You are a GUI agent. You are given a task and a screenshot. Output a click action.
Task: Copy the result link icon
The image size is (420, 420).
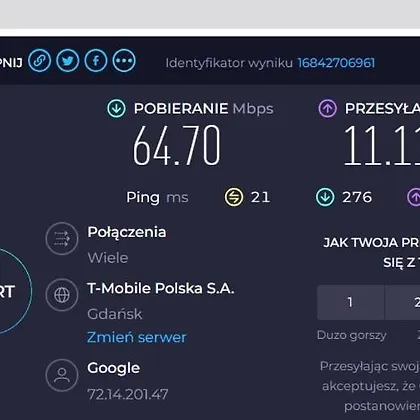click(x=40, y=61)
